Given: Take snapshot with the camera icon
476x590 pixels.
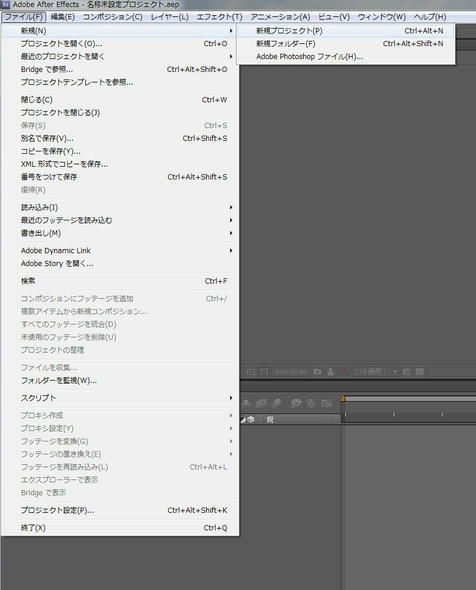Looking at the screenshot, I should tap(317, 372).
